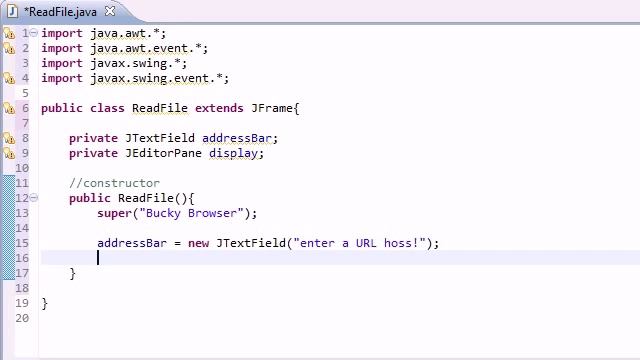Viewport: 640px width, 360px height.
Task: Click addressBar on line 15
Action: click(132, 243)
